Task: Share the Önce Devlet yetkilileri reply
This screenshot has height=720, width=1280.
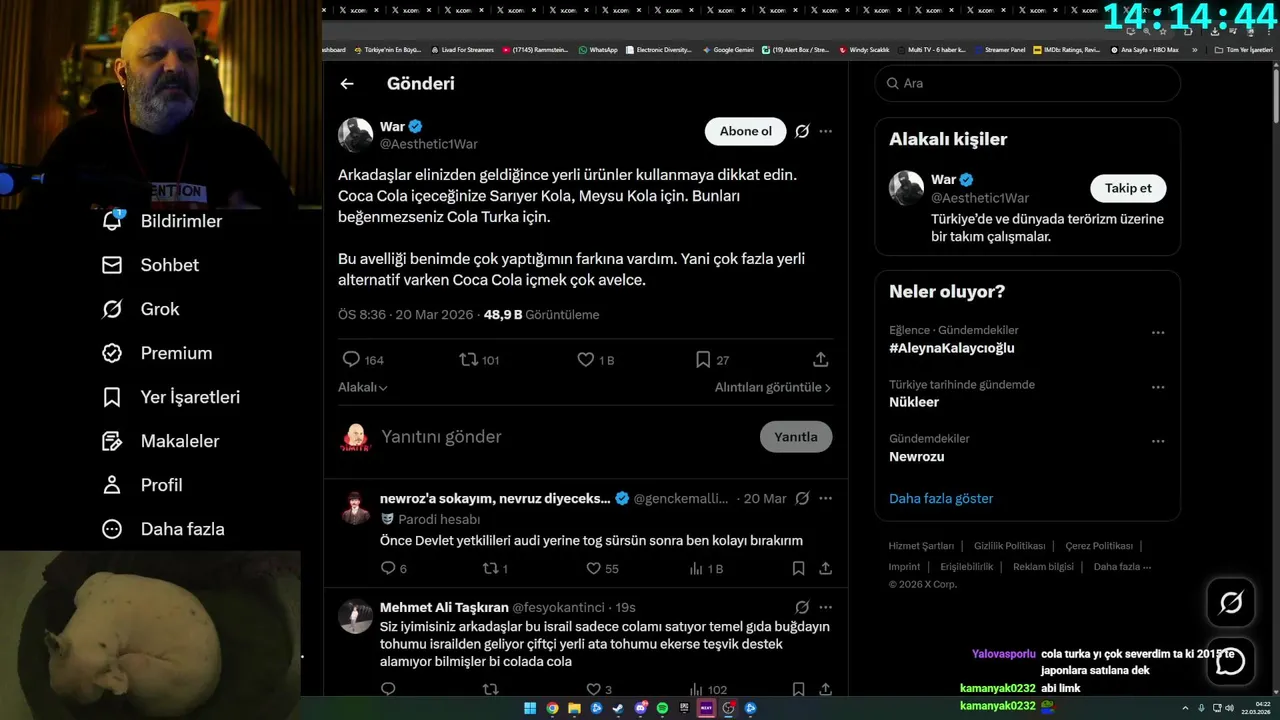Action: [x=825, y=568]
